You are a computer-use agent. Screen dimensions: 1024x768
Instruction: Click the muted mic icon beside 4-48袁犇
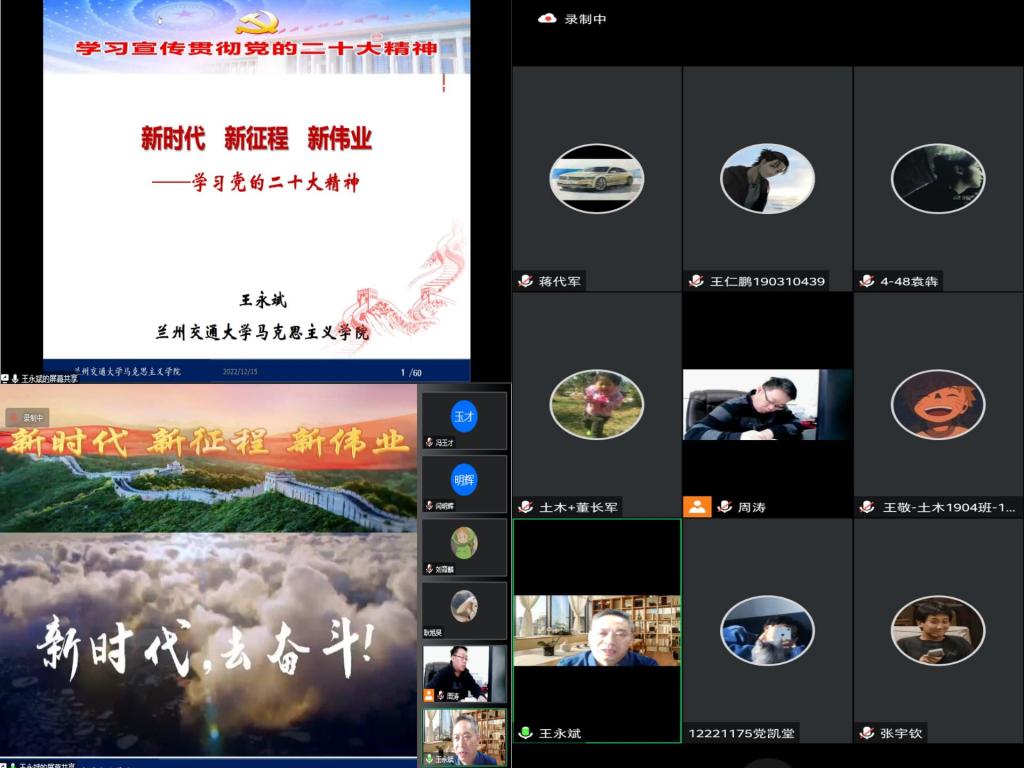pyautogui.click(x=865, y=282)
